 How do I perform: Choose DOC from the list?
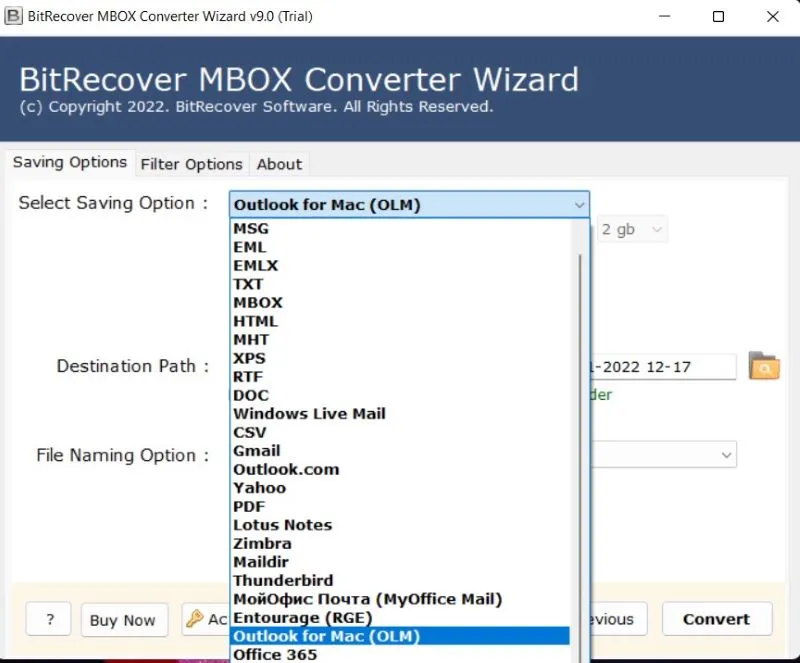point(401,395)
